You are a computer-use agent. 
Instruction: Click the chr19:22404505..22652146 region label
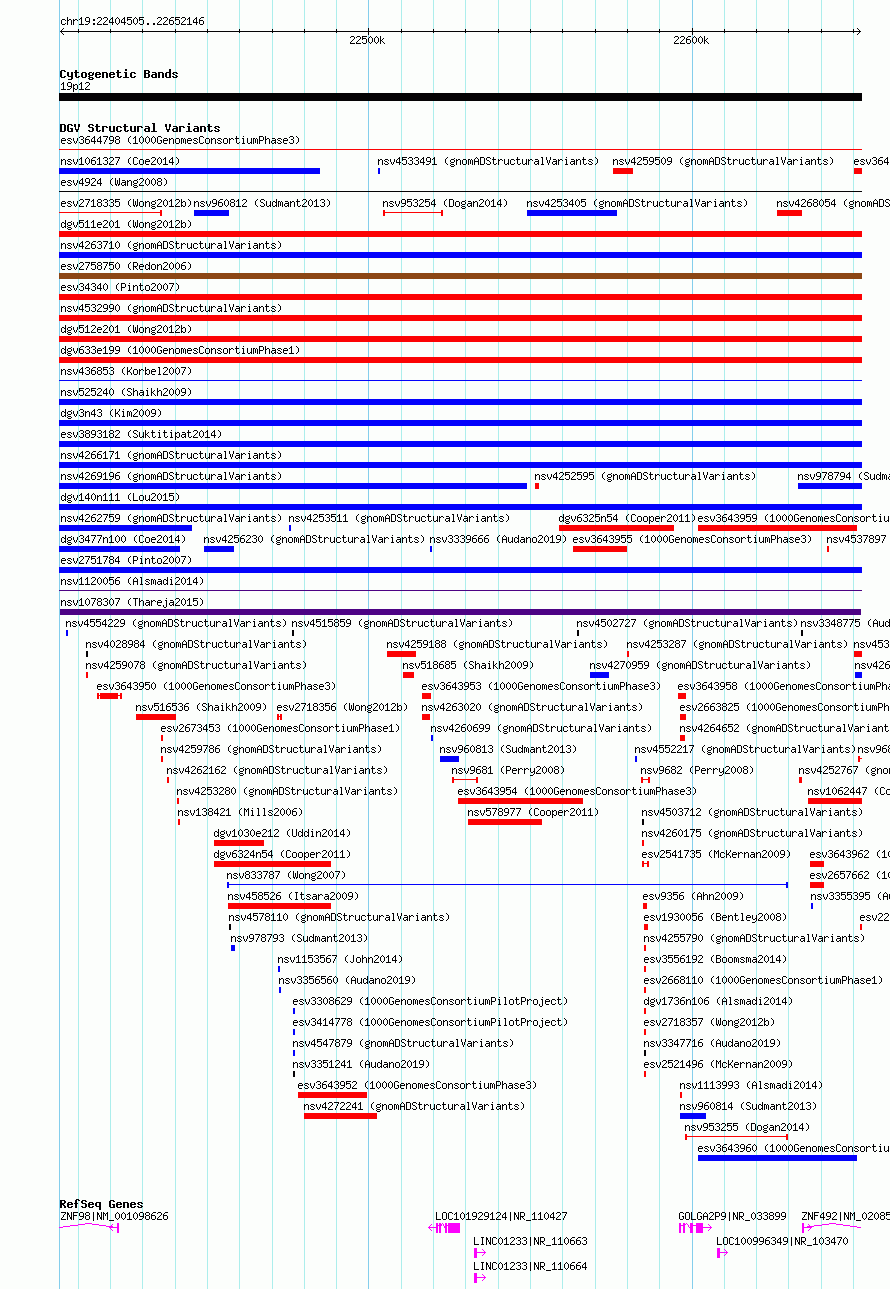(132, 21)
